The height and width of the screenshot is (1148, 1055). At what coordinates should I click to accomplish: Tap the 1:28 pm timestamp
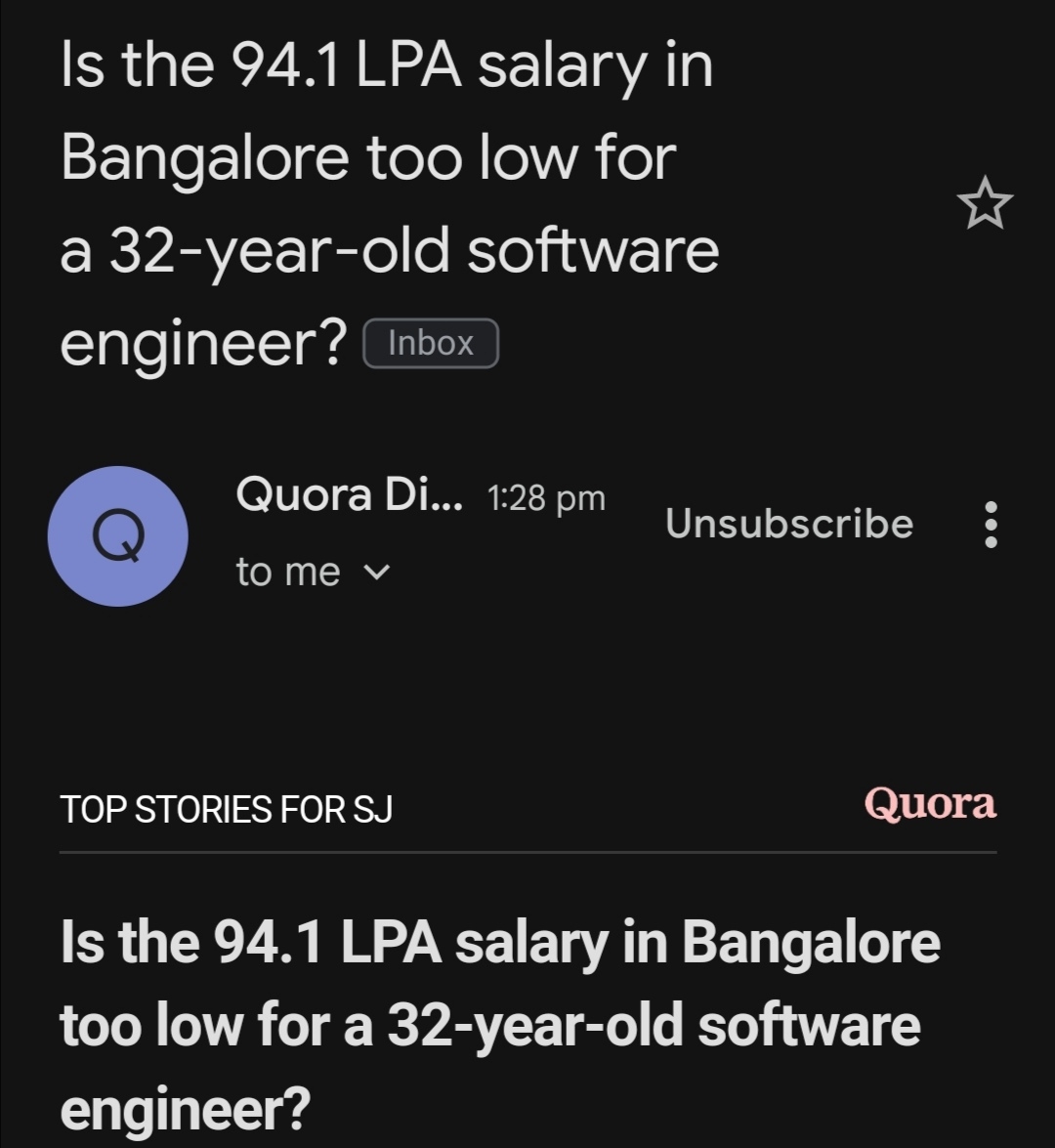coord(545,499)
